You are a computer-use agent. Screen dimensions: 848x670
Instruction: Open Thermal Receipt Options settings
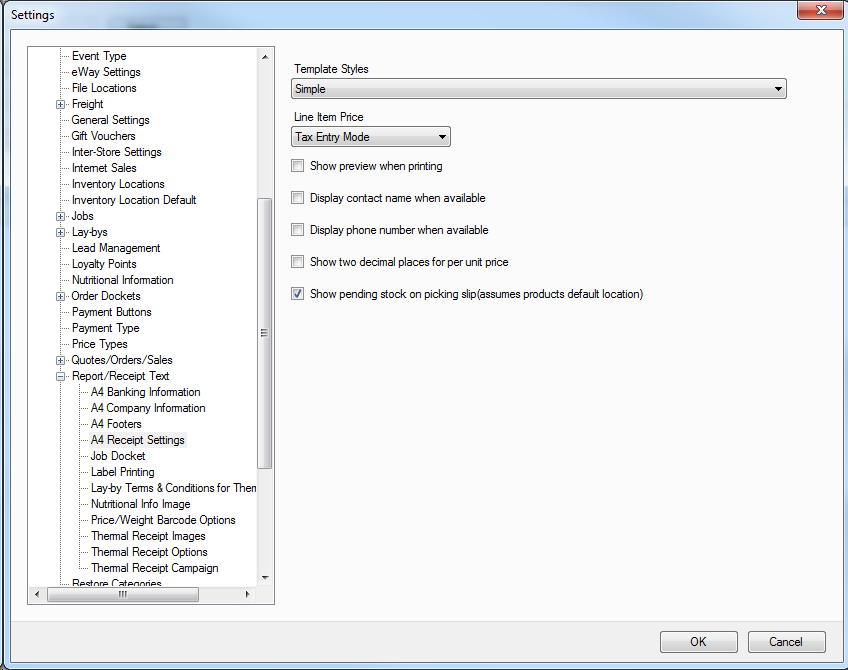149,552
